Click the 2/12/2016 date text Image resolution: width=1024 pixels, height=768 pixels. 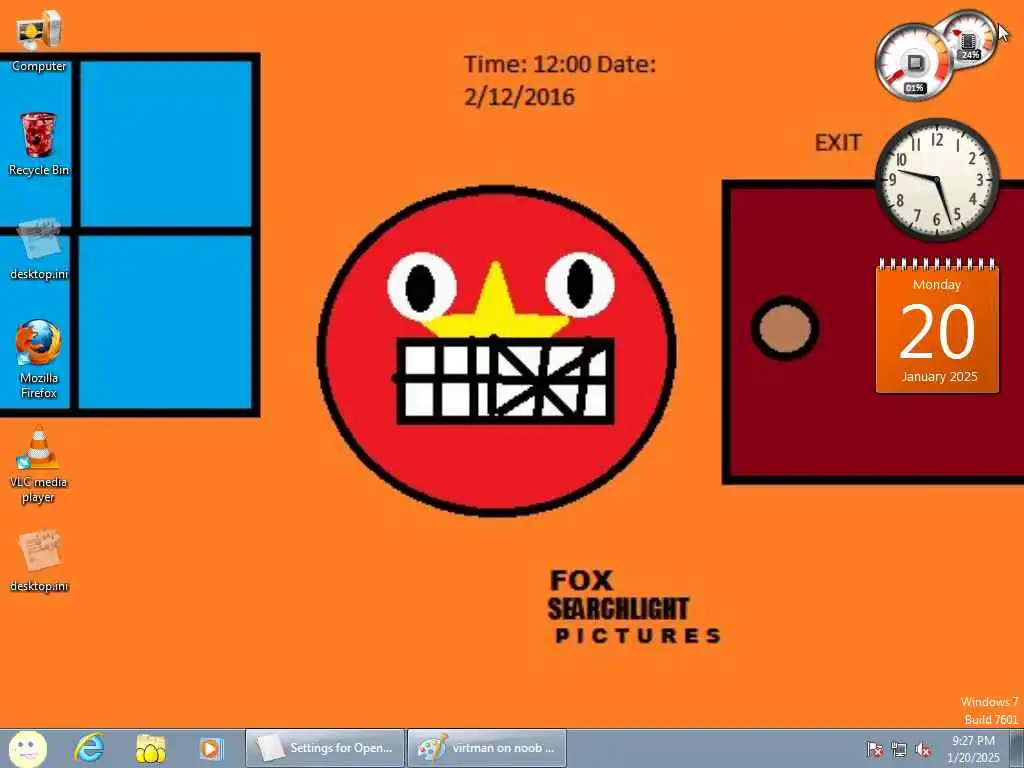[519, 97]
